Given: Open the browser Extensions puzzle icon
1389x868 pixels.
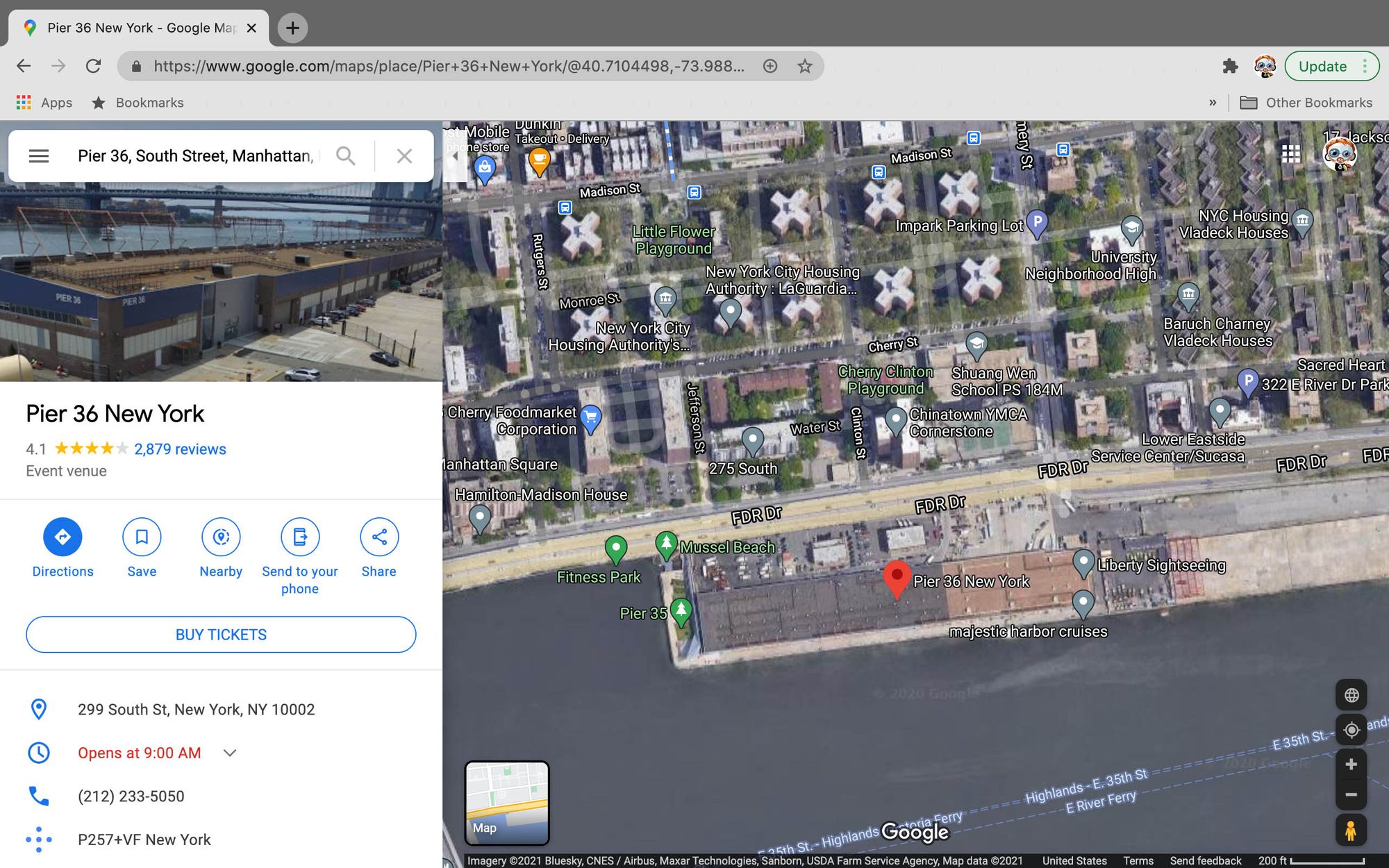Looking at the screenshot, I should click(x=1230, y=66).
